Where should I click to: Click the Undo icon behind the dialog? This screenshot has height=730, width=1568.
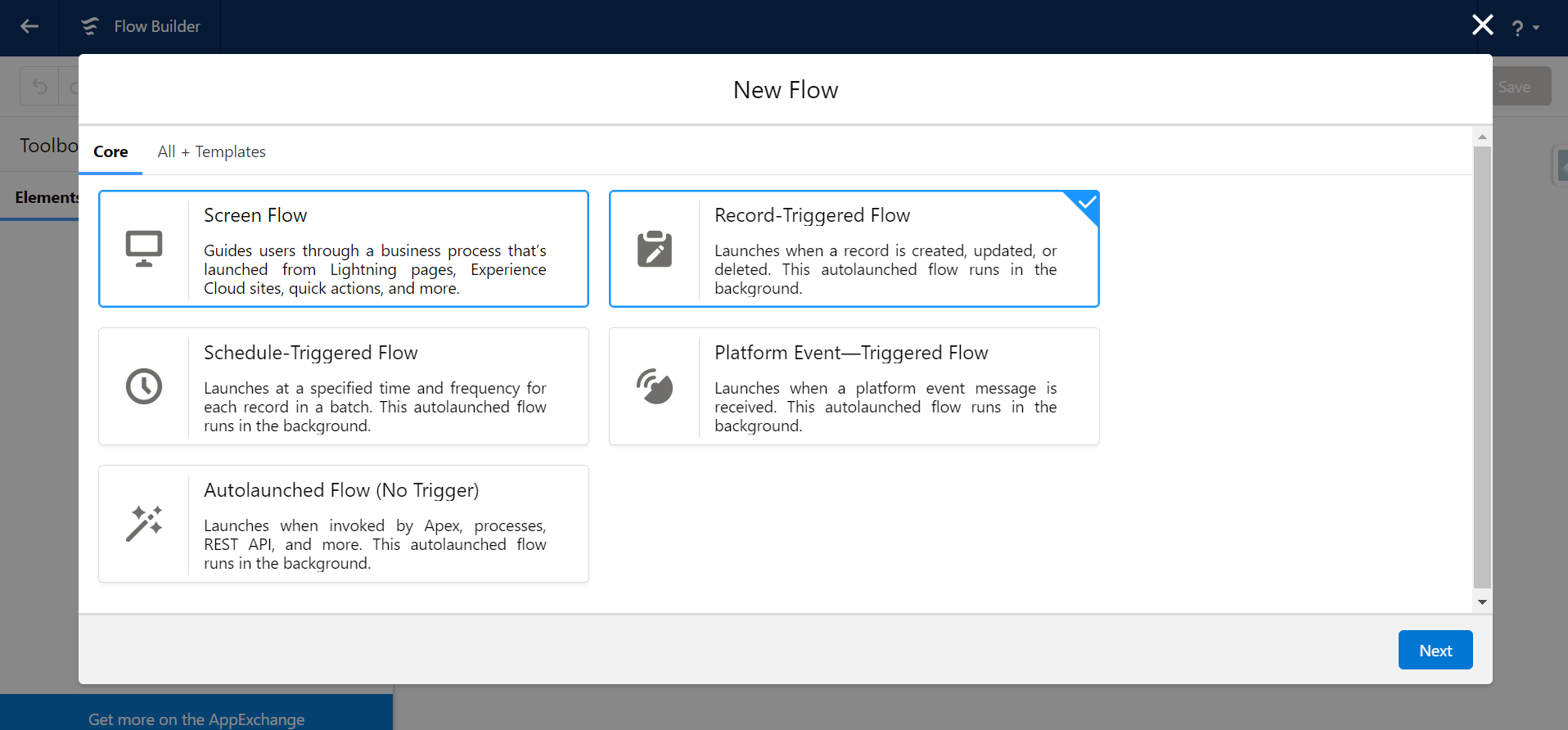pos(39,87)
